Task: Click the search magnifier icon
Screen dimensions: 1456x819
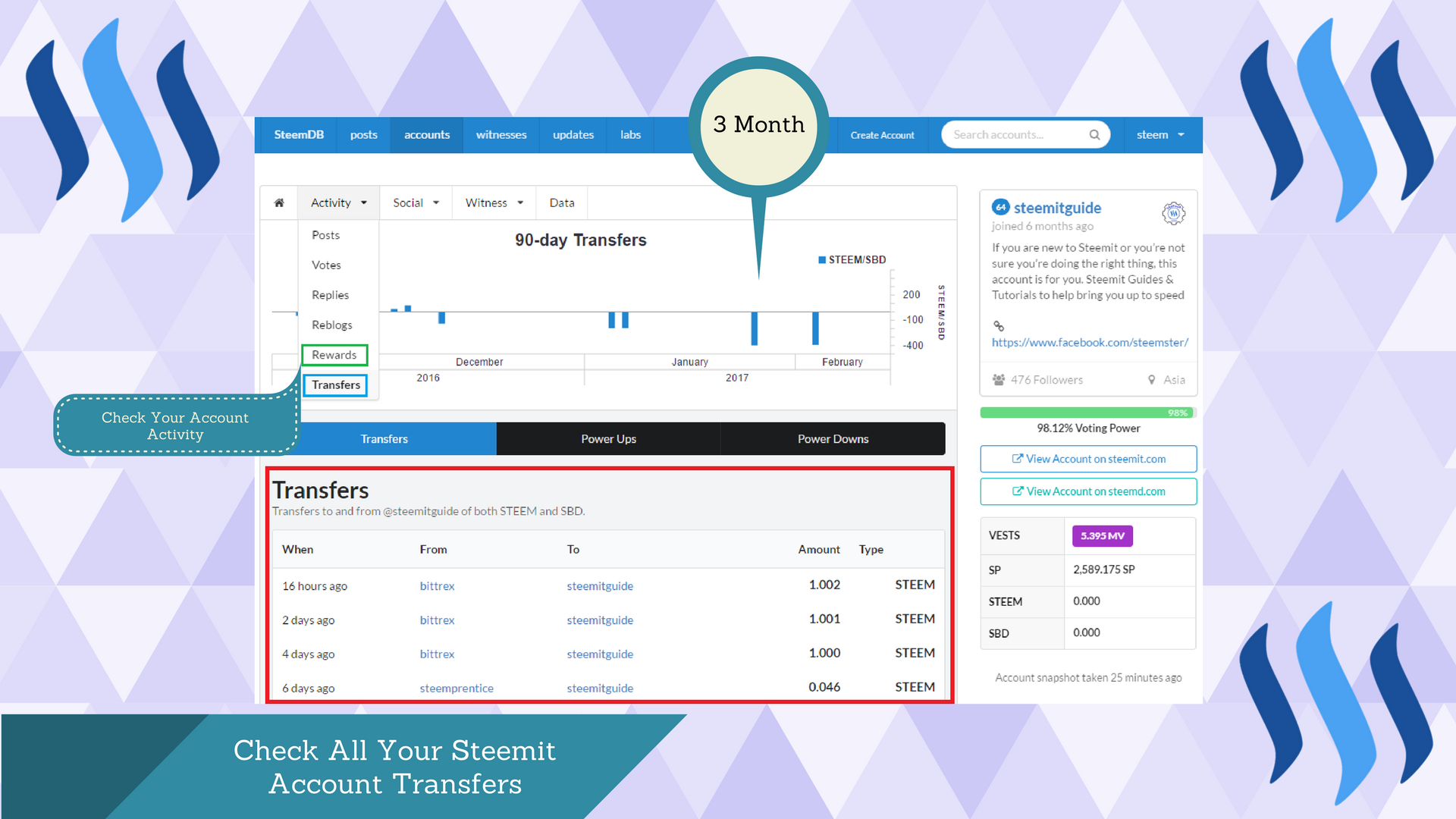Action: click(1094, 135)
